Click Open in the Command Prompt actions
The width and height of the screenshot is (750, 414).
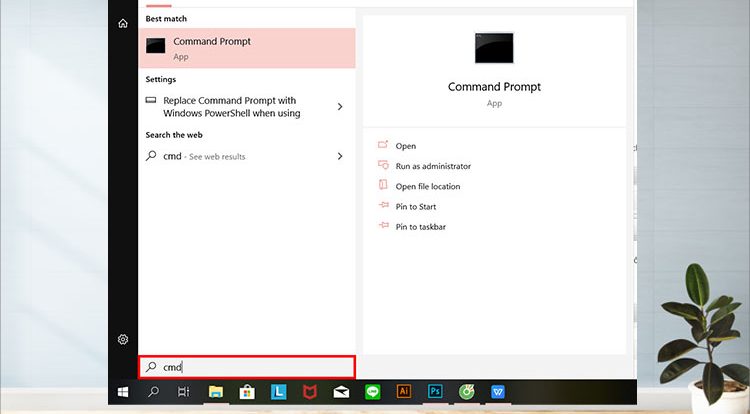pos(406,146)
